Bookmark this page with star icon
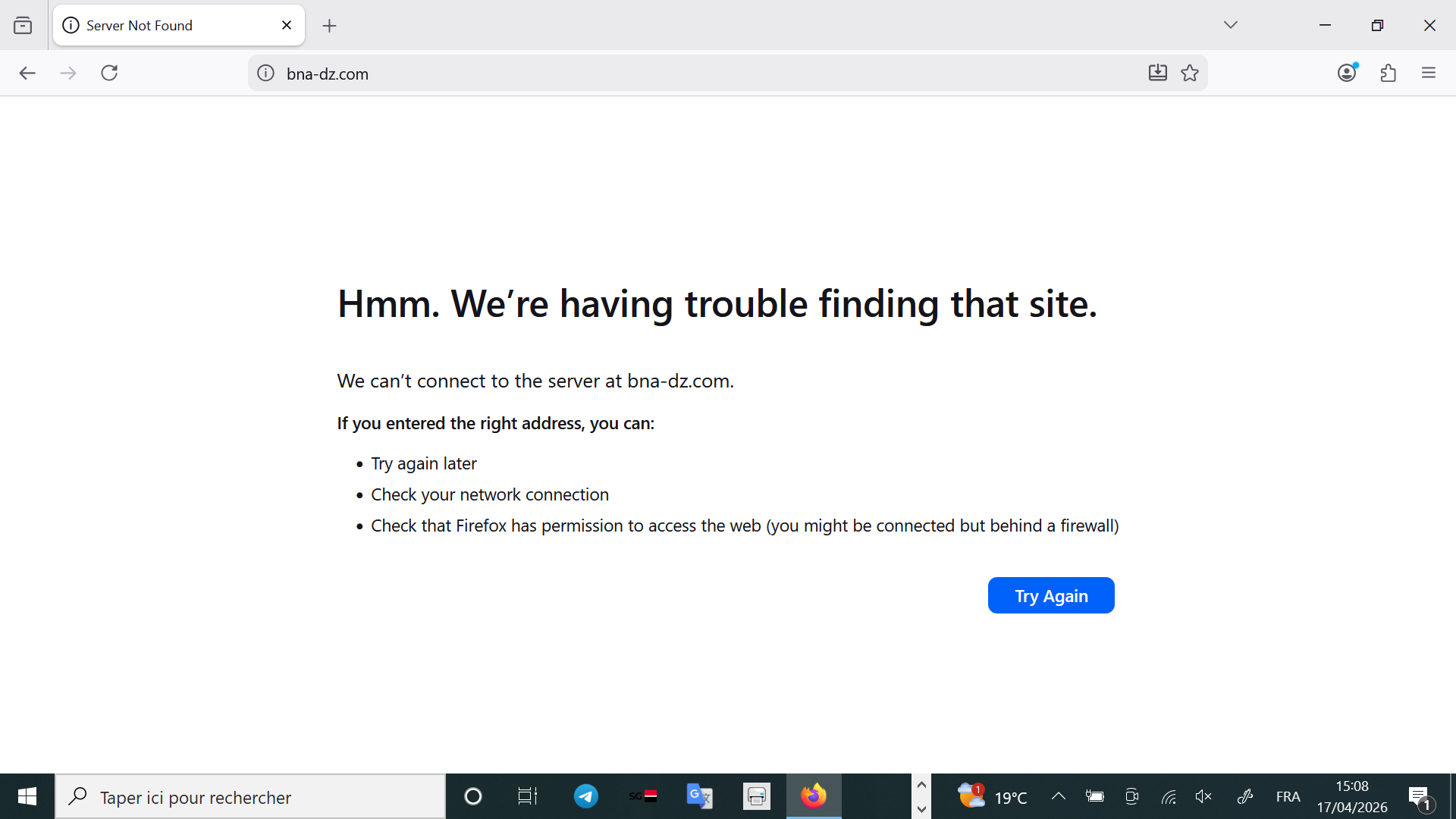This screenshot has width=1456, height=819. (x=1190, y=73)
